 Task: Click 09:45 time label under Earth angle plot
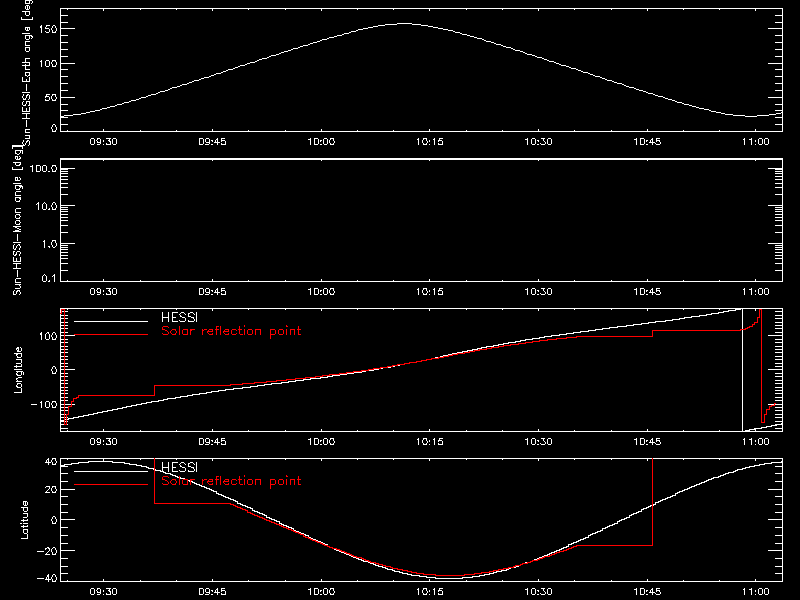[x=212, y=141]
